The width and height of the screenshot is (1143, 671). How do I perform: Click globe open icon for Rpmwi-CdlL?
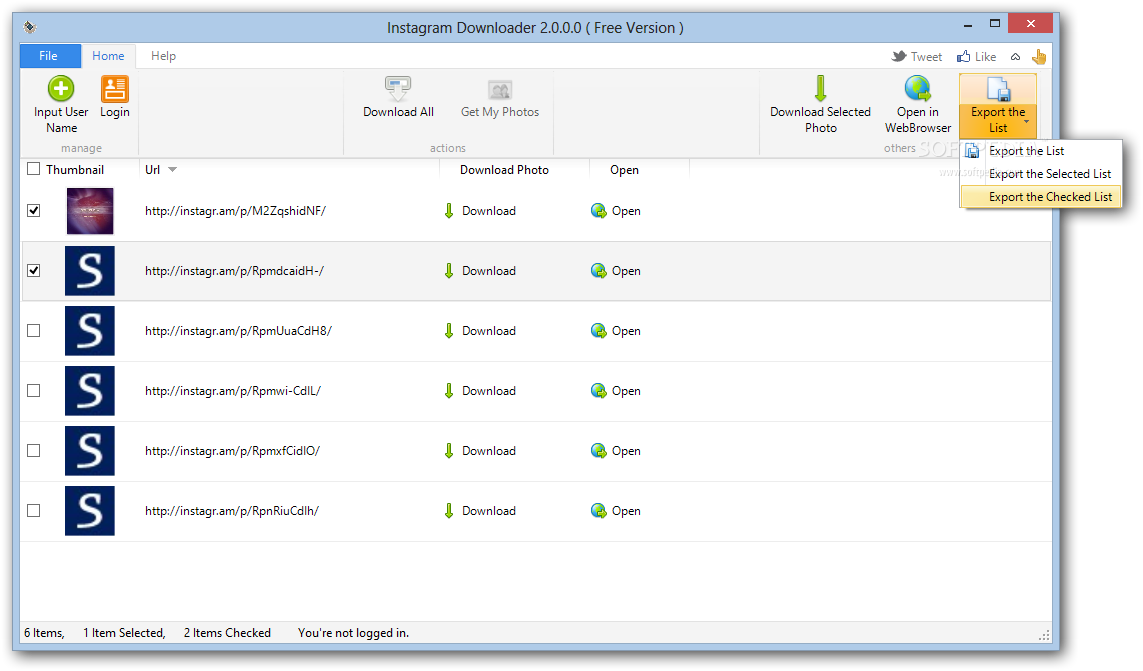point(598,391)
